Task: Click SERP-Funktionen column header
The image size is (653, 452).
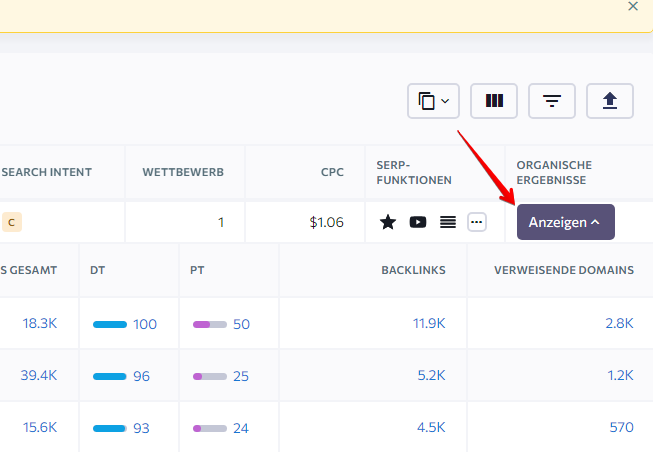Action: (414, 172)
